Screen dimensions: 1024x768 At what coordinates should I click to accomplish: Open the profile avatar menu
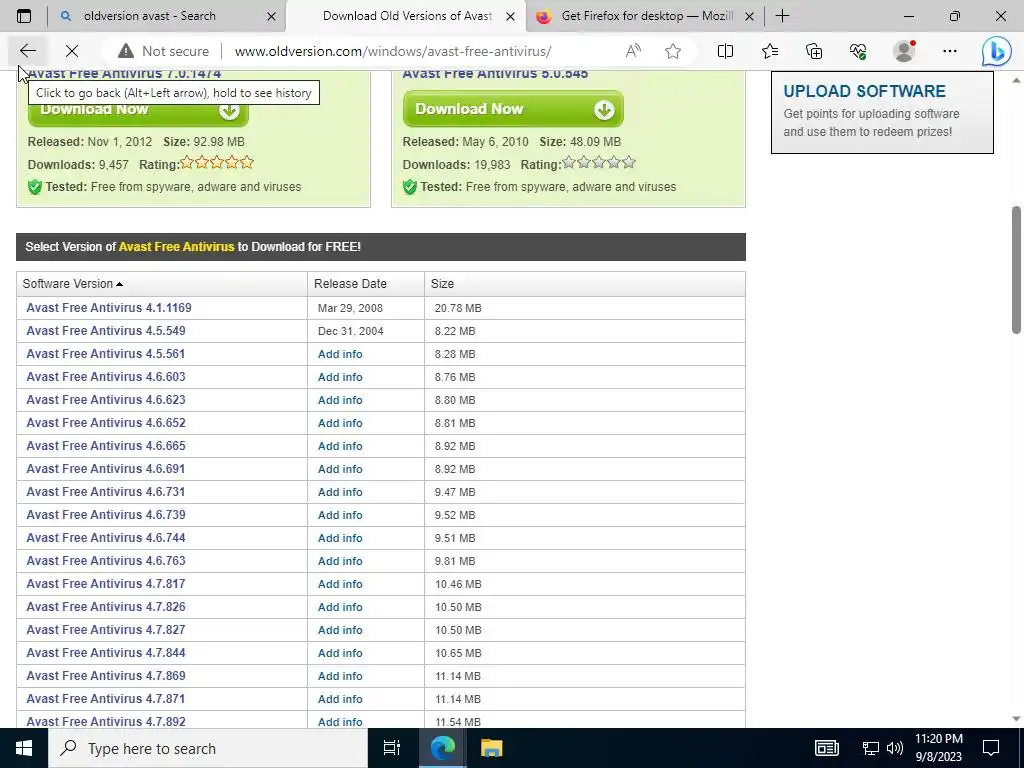(904, 51)
